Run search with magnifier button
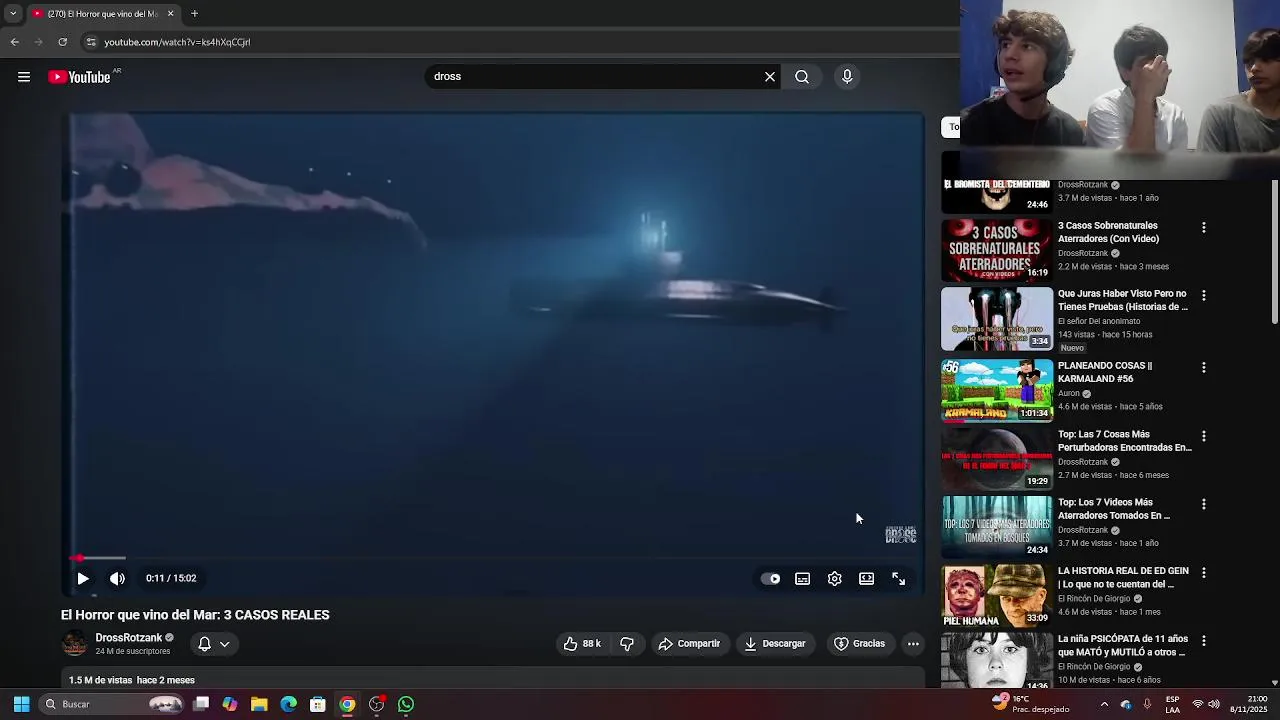This screenshot has height=720, width=1280. tap(802, 77)
